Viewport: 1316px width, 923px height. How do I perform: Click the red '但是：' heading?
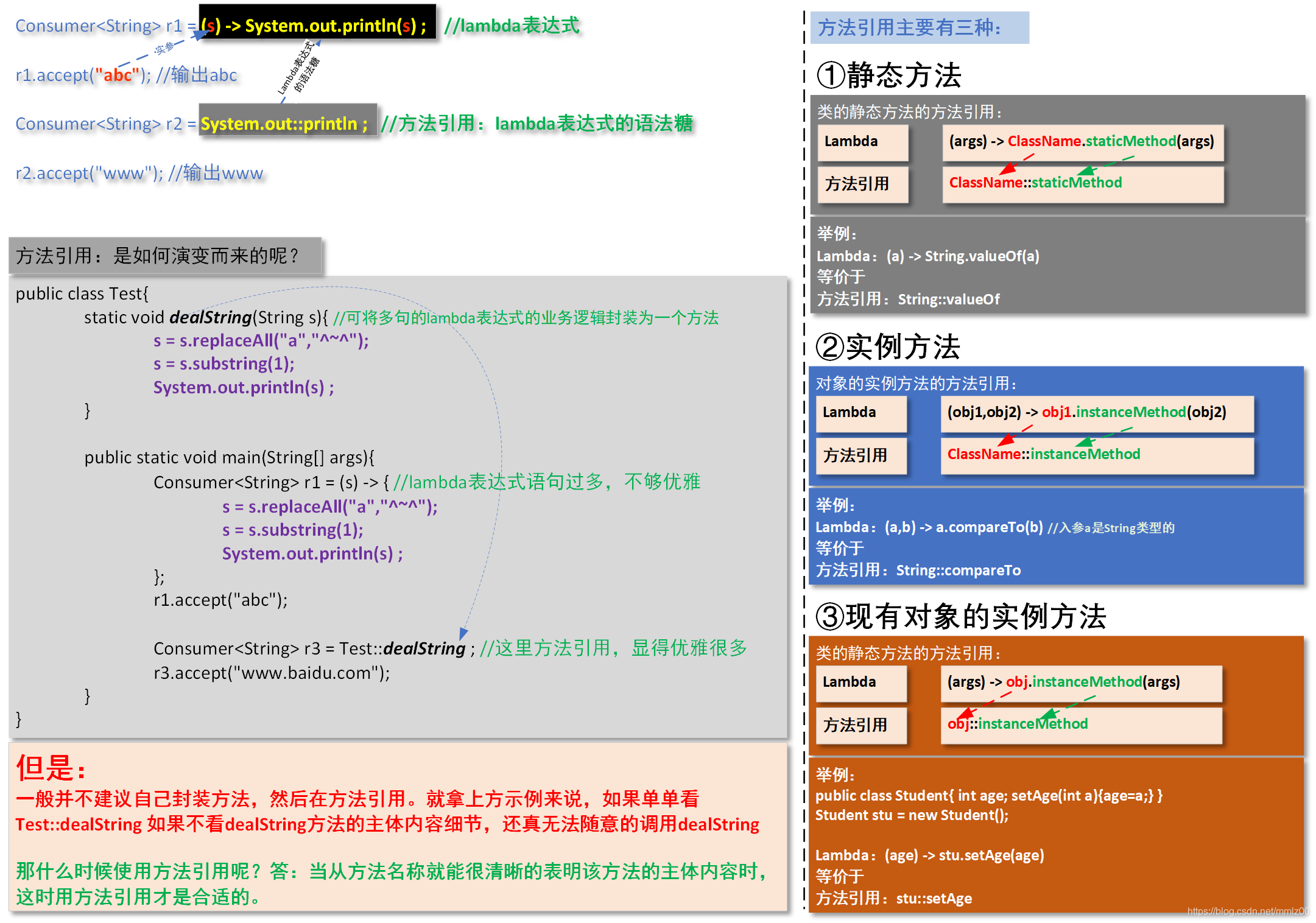tap(52, 768)
